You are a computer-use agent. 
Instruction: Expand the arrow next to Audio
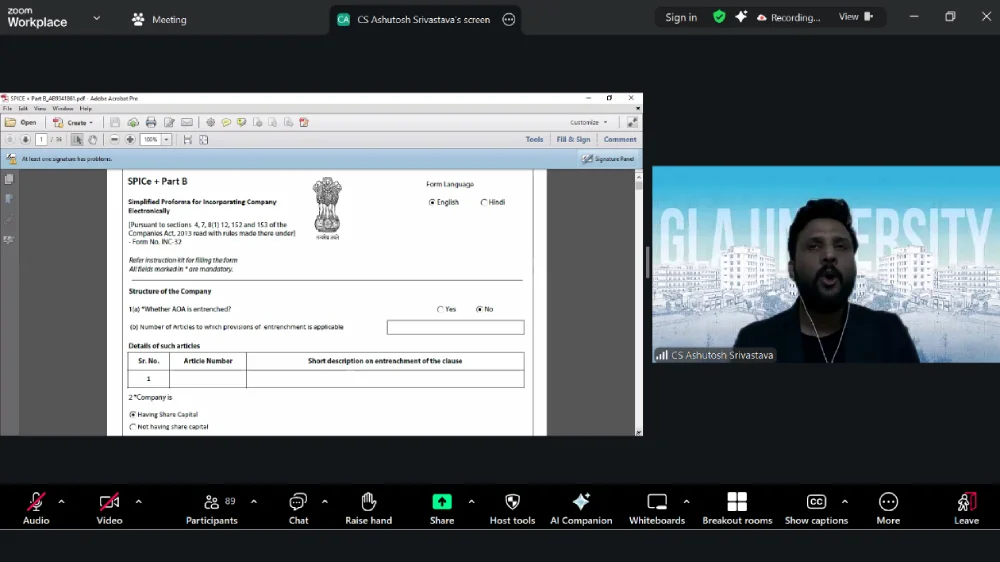click(62, 501)
